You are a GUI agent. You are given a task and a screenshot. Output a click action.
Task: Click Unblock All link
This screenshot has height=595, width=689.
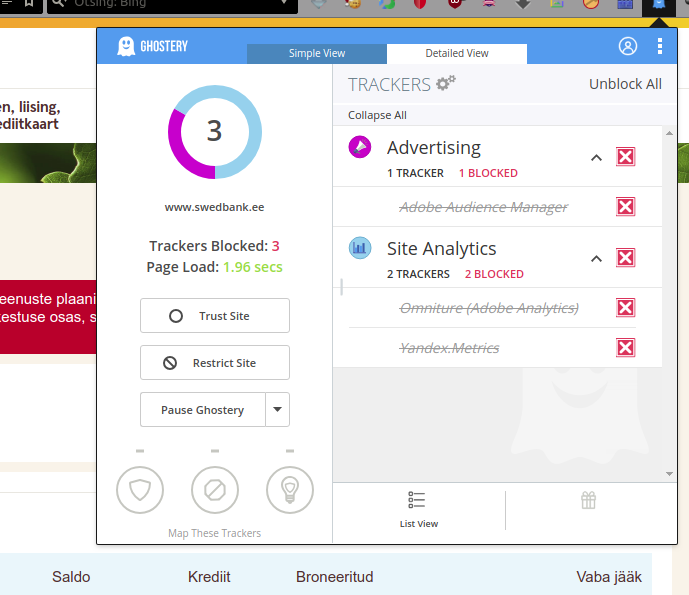pos(625,84)
